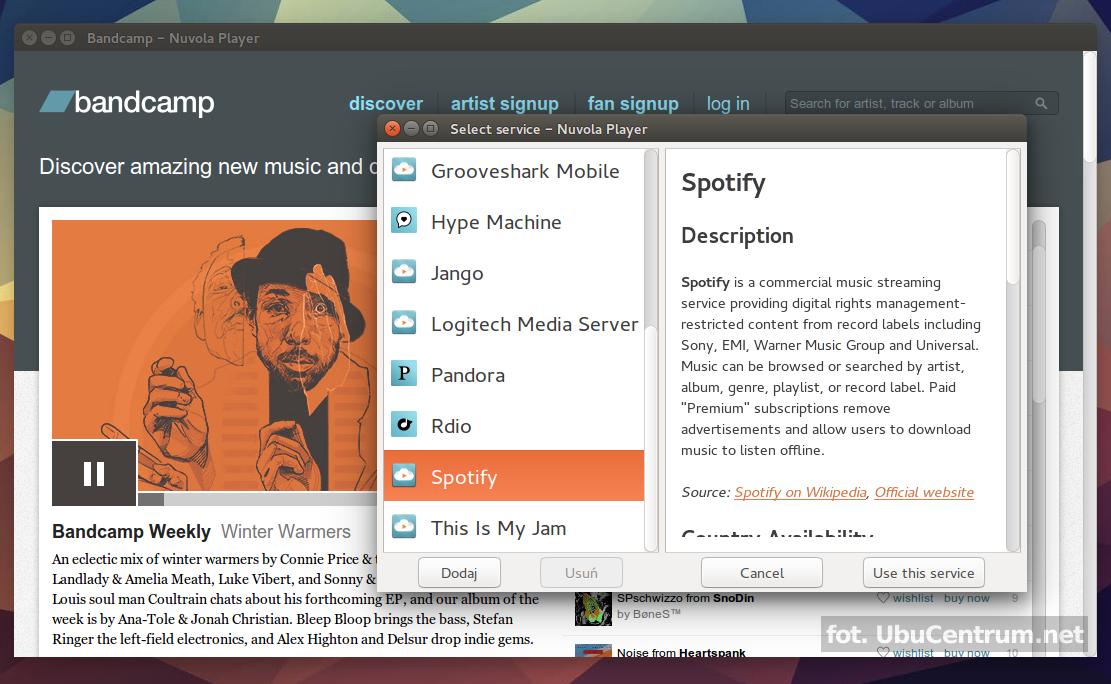Screen dimensions: 1111x684
Task: Click log in on Bandcamp
Action: [728, 103]
